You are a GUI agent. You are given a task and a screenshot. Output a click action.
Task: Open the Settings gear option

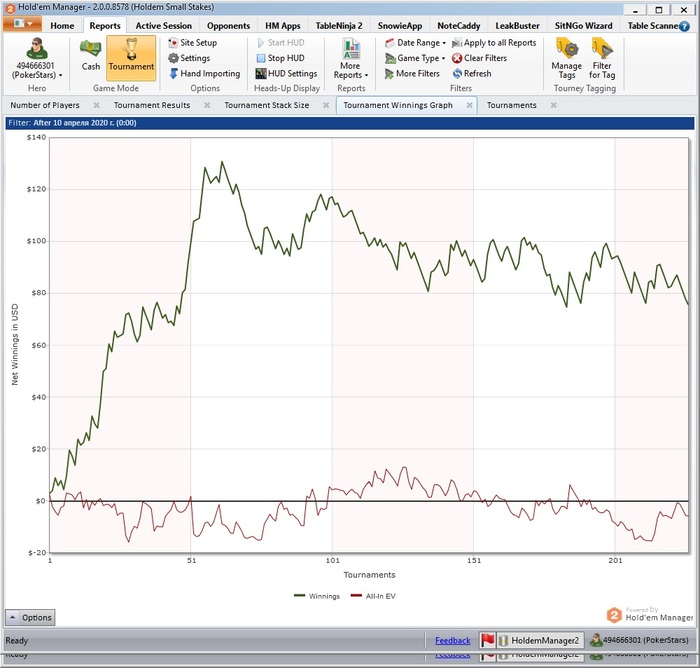click(189, 58)
